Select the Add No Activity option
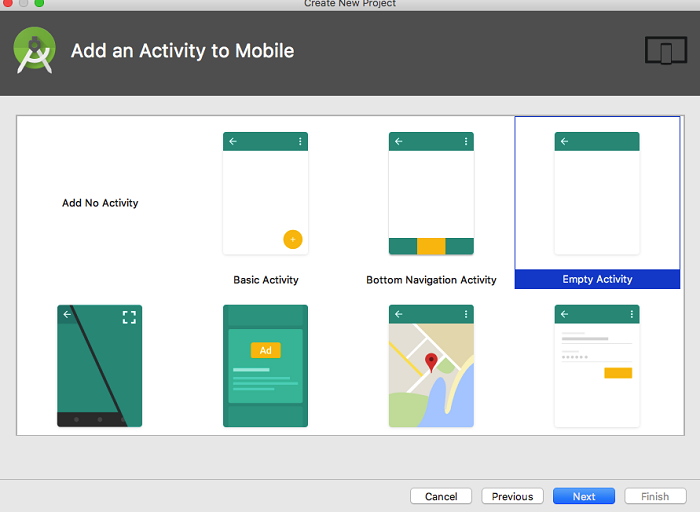This screenshot has width=700, height=512. (x=100, y=203)
